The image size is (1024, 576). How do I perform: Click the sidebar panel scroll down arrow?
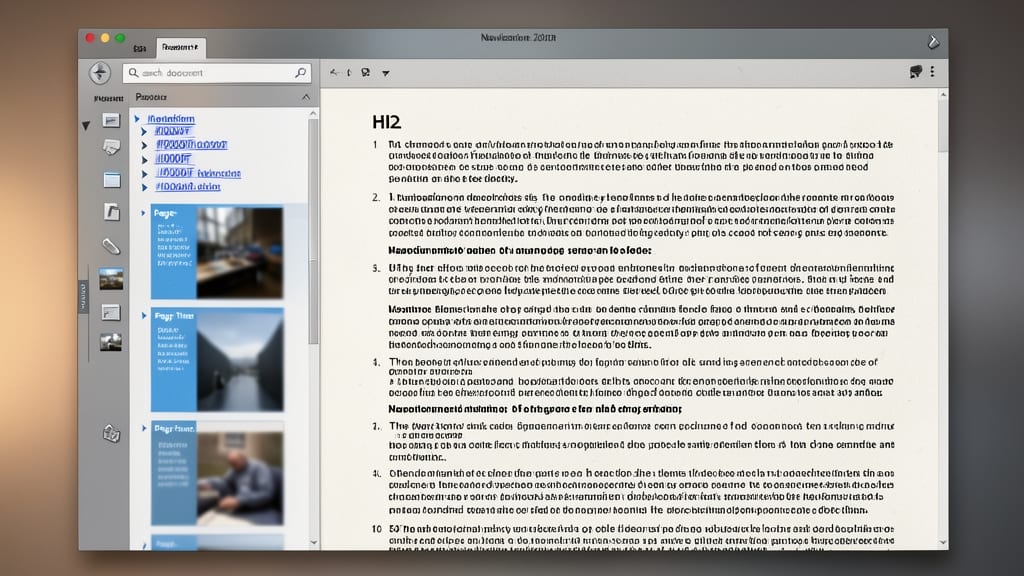(x=313, y=542)
